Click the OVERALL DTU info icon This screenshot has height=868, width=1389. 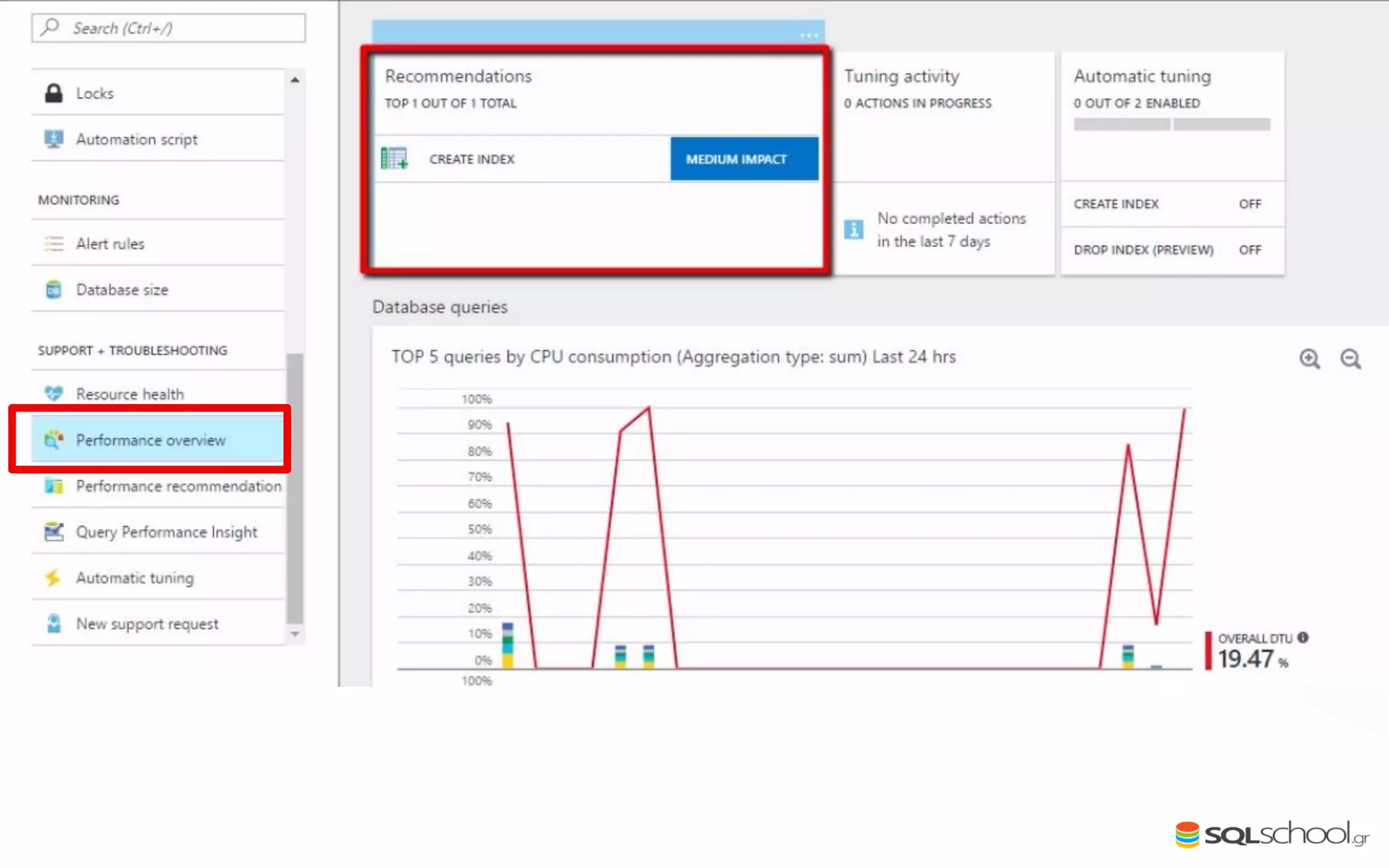pyautogui.click(x=1303, y=637)
